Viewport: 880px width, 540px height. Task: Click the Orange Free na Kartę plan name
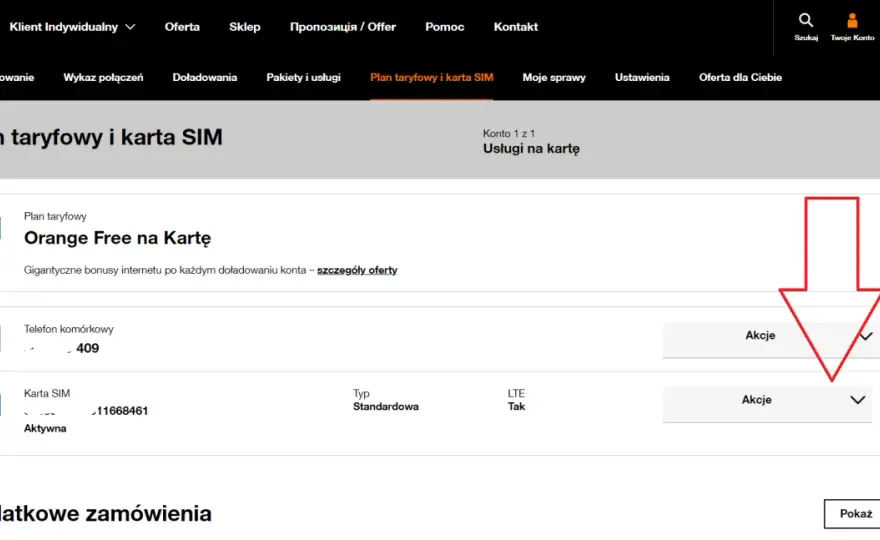point(117,238)
